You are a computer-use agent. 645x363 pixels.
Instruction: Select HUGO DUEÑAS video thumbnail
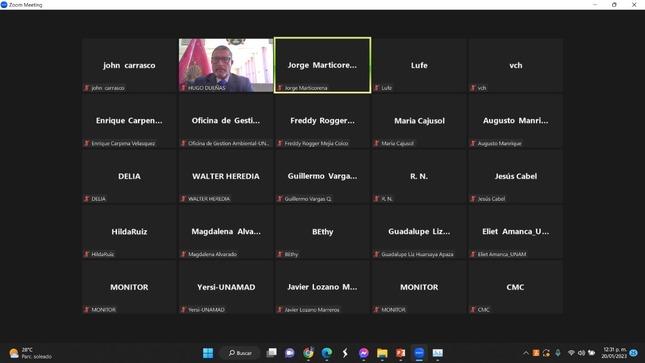(x=226, y=65)
